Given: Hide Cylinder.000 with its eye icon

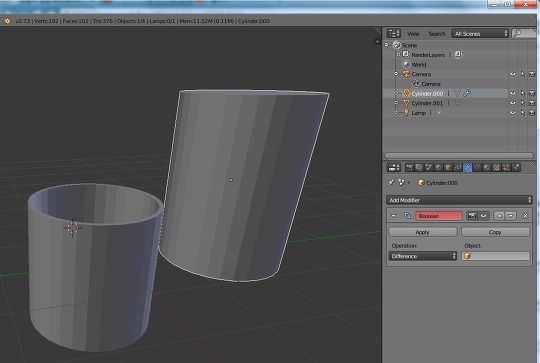Looking at the screenshot, I should tap(513, 93).
